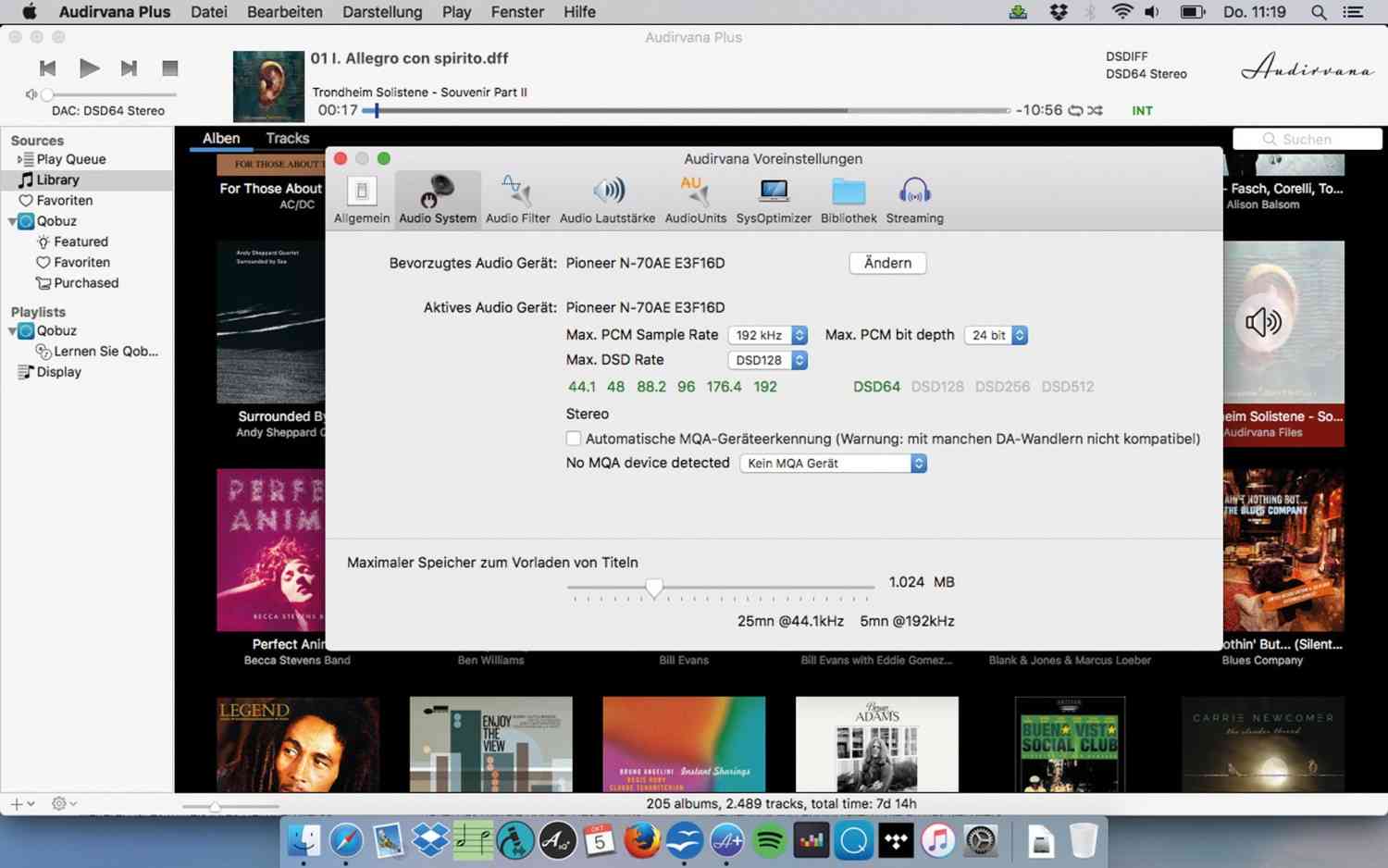Click the Ändern button
Image resolution: width=1388 pixels, height=868 pixels.
point(887,263)
